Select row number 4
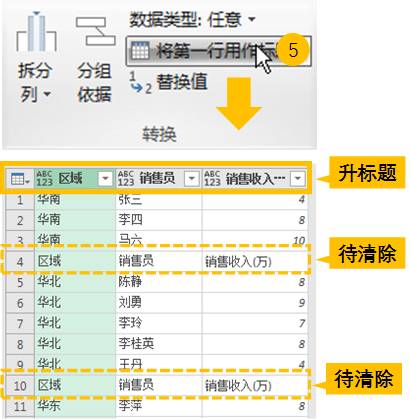Viewport: 410px width, 419px height. [20, 262]
